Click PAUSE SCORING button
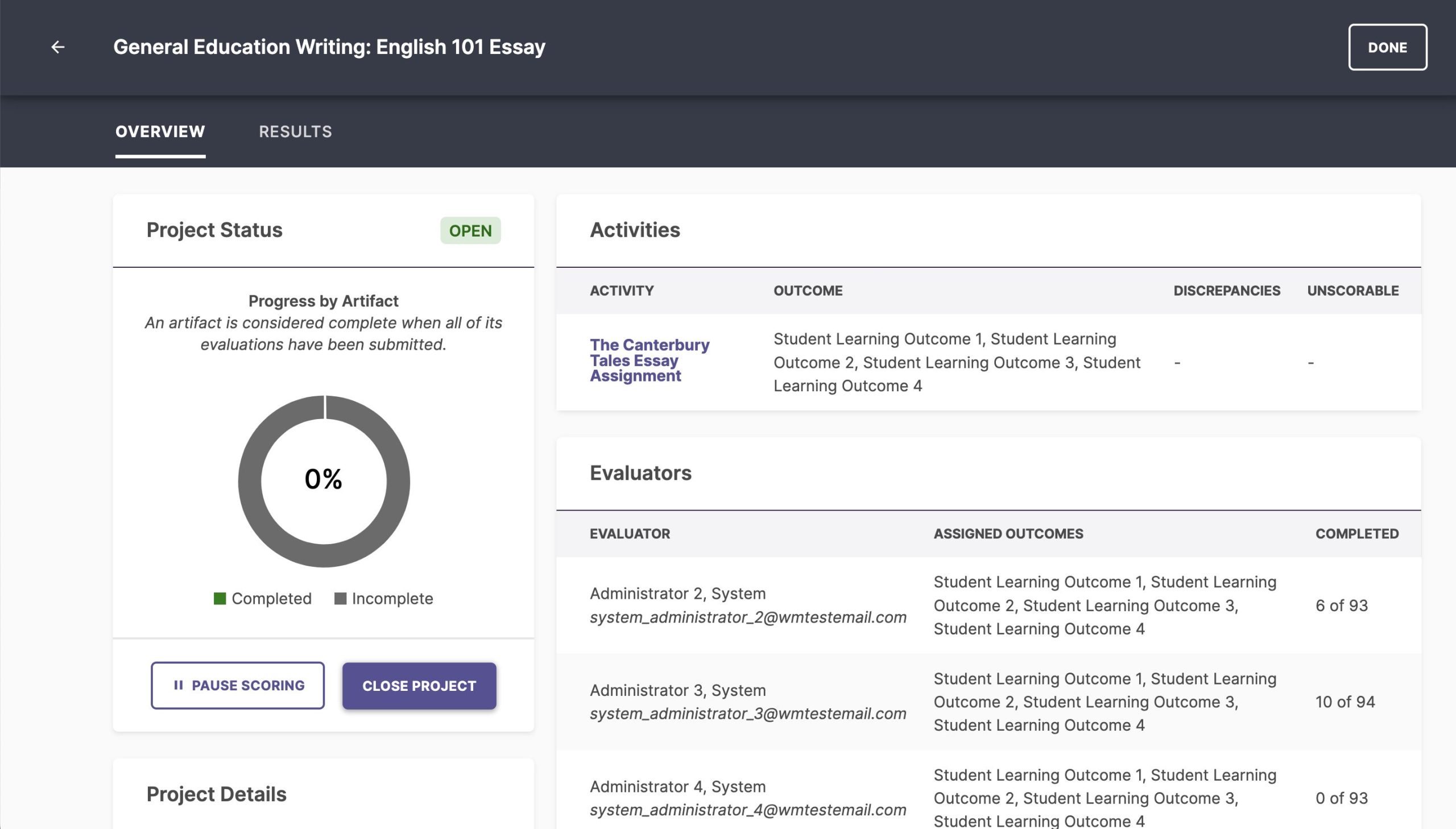Image resolution: width=1456 pixels, height=829 pixels. pyautogui.click(x=238, y=685)
